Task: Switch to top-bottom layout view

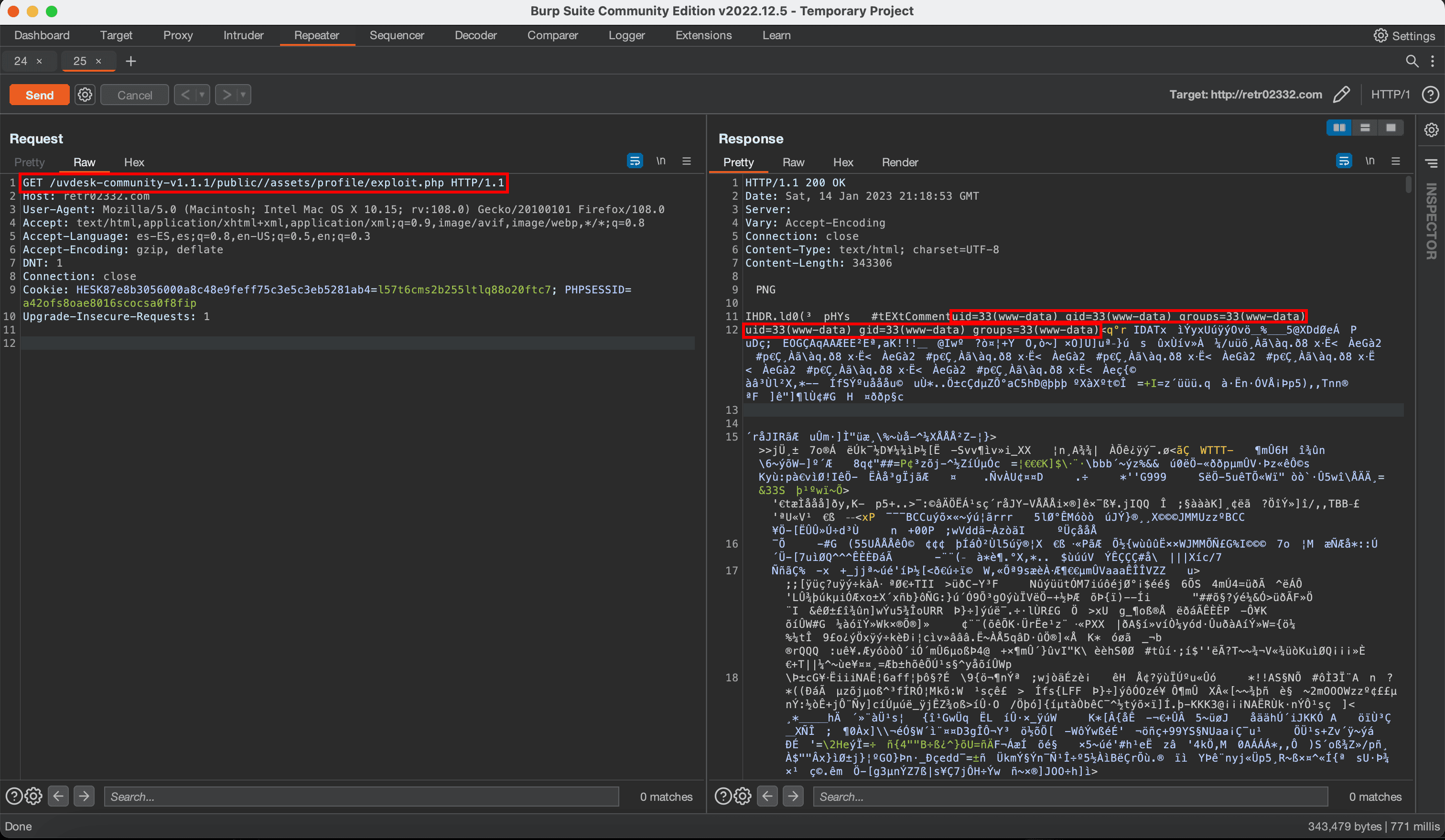Action: (x=1365, y=128)
